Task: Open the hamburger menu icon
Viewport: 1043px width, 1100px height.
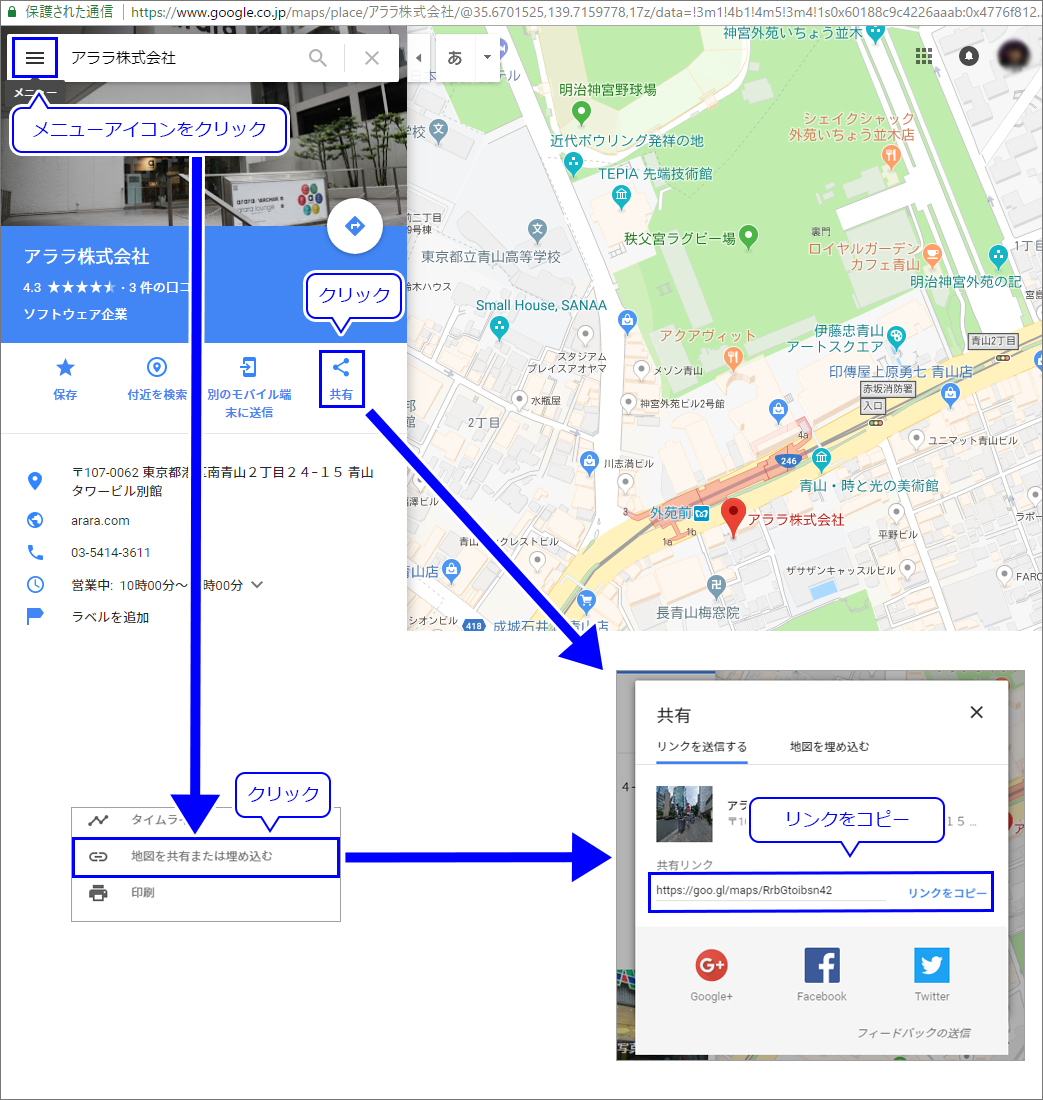Action: [x=34, y=58]
